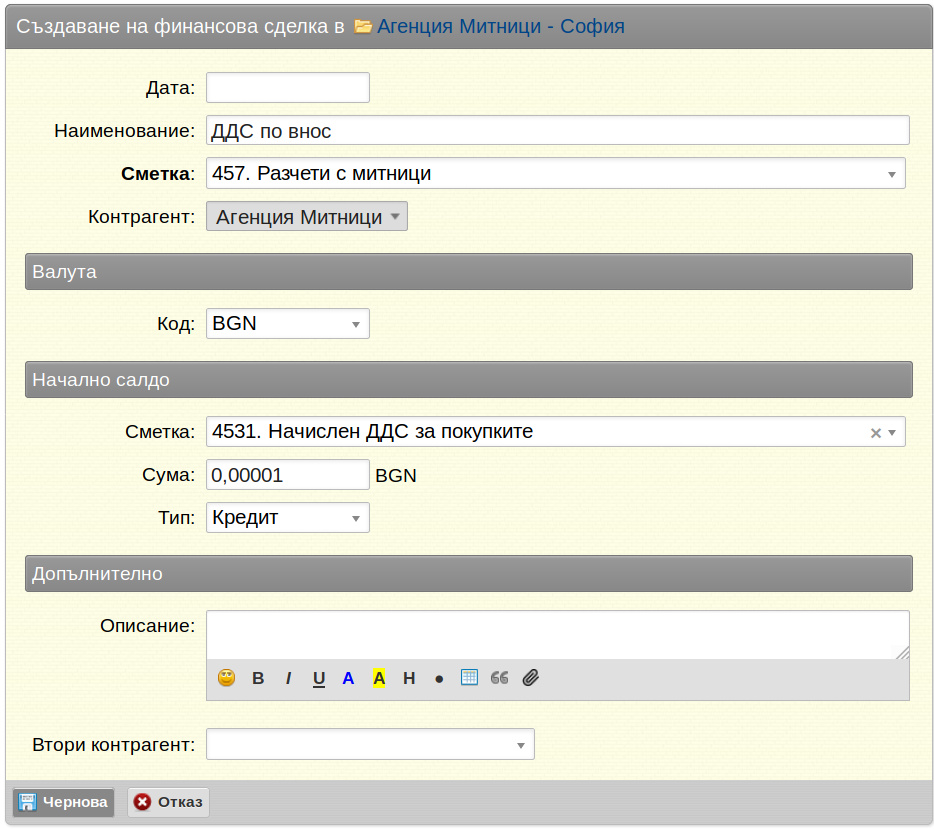This screenshot has height=829, width=934.
Task: Save as draft with Чернова button
Action: tap(63, 802)
